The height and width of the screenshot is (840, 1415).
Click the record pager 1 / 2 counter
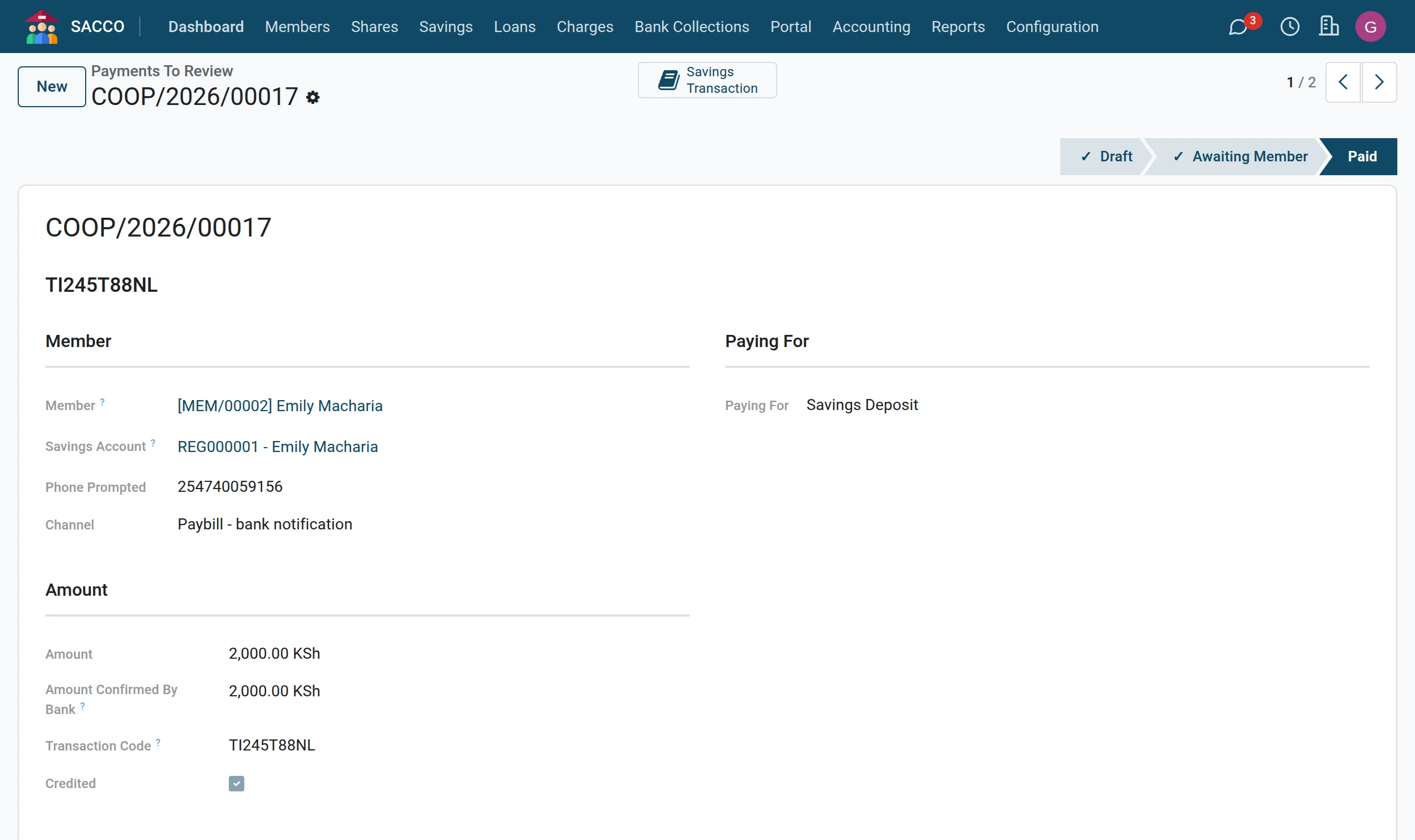click(x=1301, y=83)
